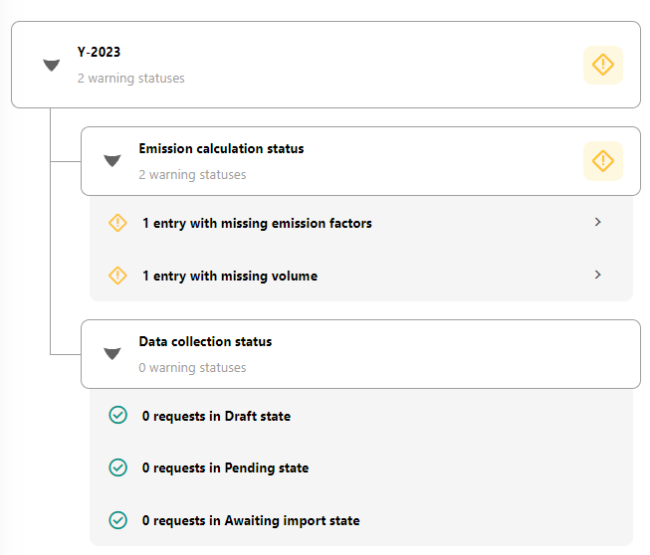Click the Data collection status title

tap(205, 342)
